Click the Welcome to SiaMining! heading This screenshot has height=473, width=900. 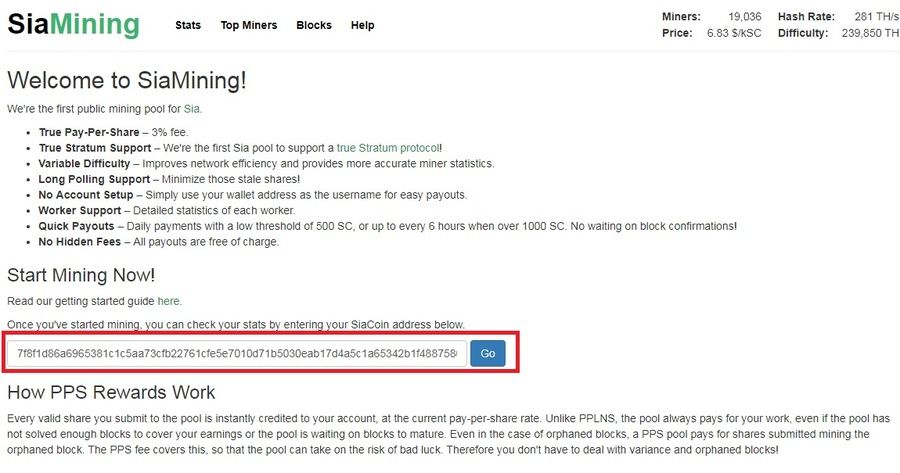point(127,80)
